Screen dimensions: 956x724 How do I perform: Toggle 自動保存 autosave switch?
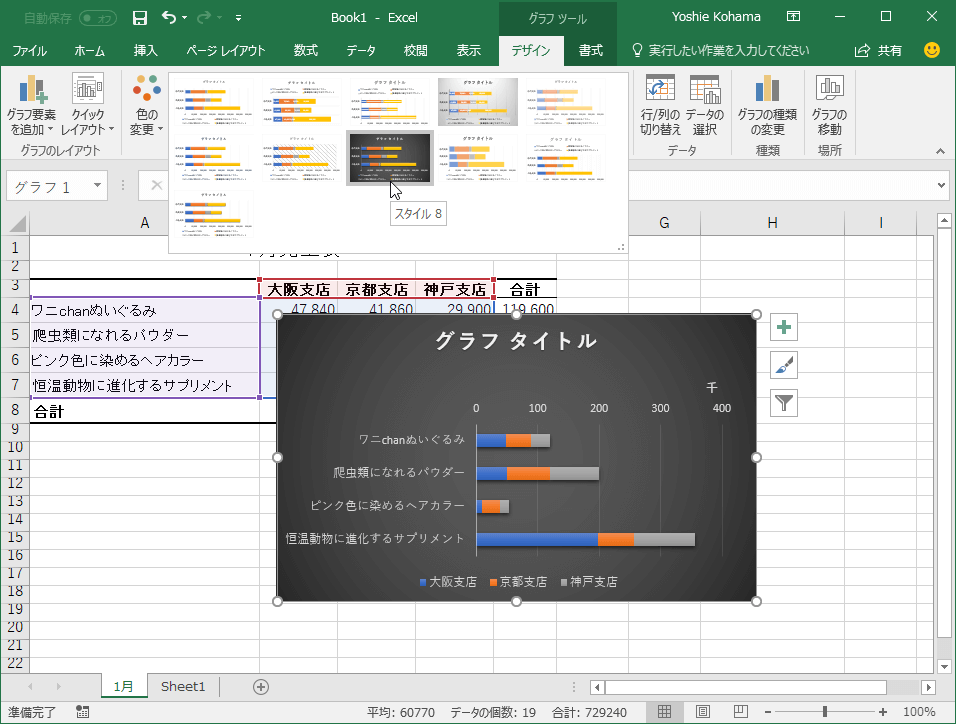click(97, 18)
